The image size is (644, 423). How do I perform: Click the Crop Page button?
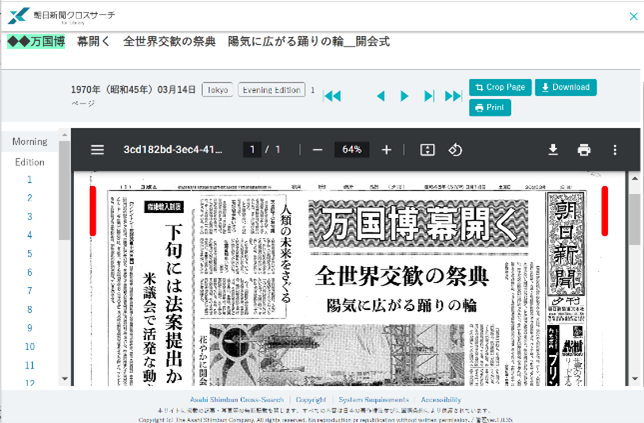[x=500, y=87]
